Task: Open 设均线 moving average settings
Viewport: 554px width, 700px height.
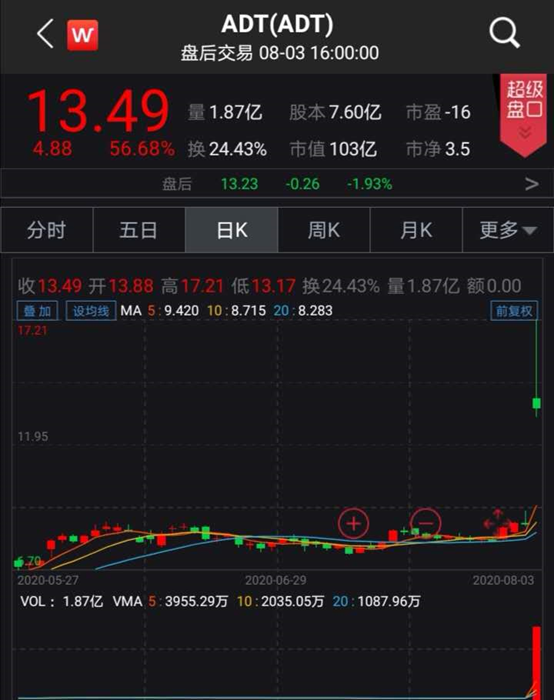Action: coord(91,311)
